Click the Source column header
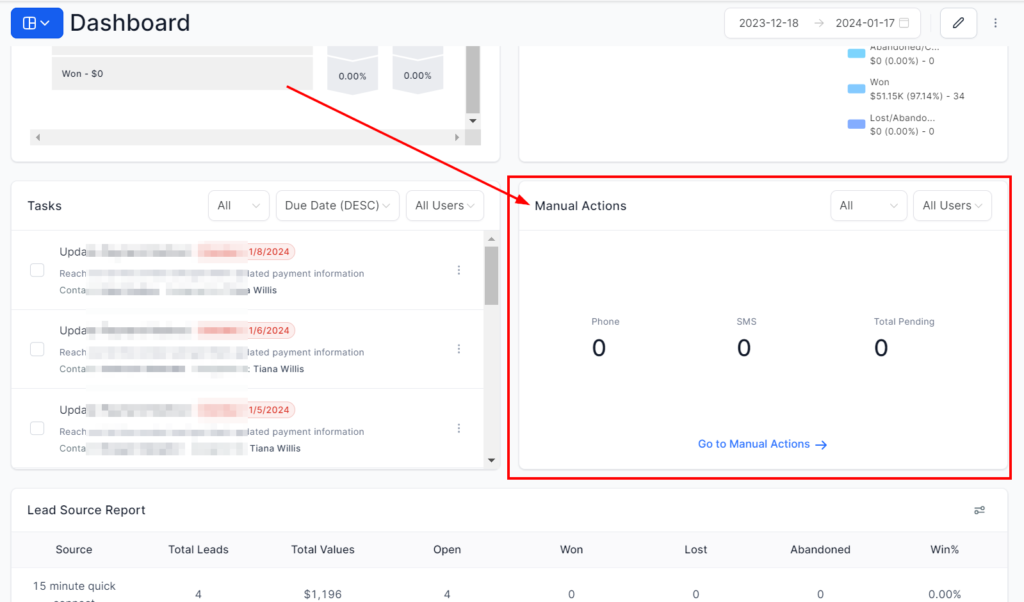This screenshot has width=1024, height=602. tap(74, 550)
